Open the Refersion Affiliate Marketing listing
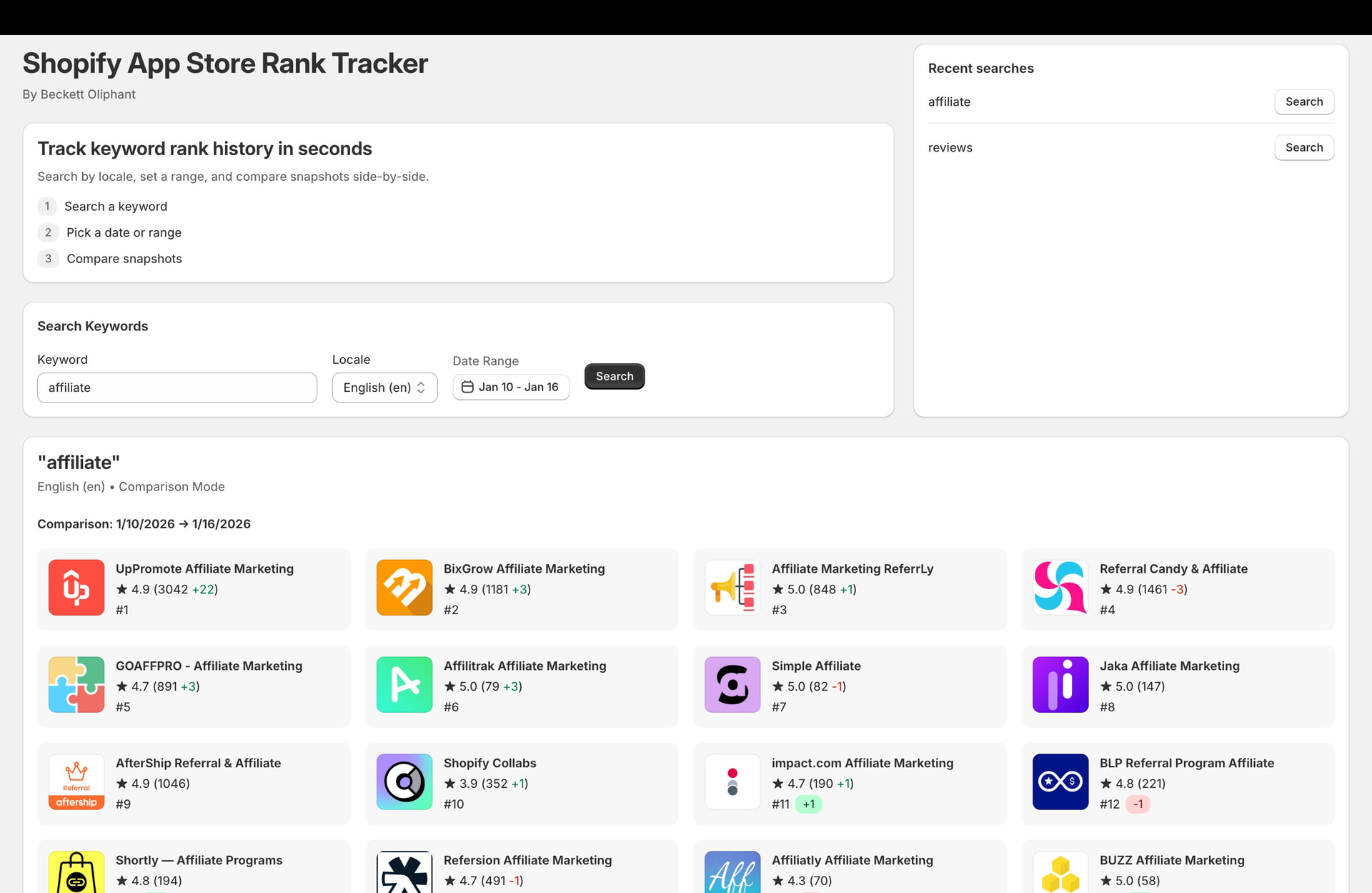1372x893 pixels. pyautogui.click(x=527, y=860)
